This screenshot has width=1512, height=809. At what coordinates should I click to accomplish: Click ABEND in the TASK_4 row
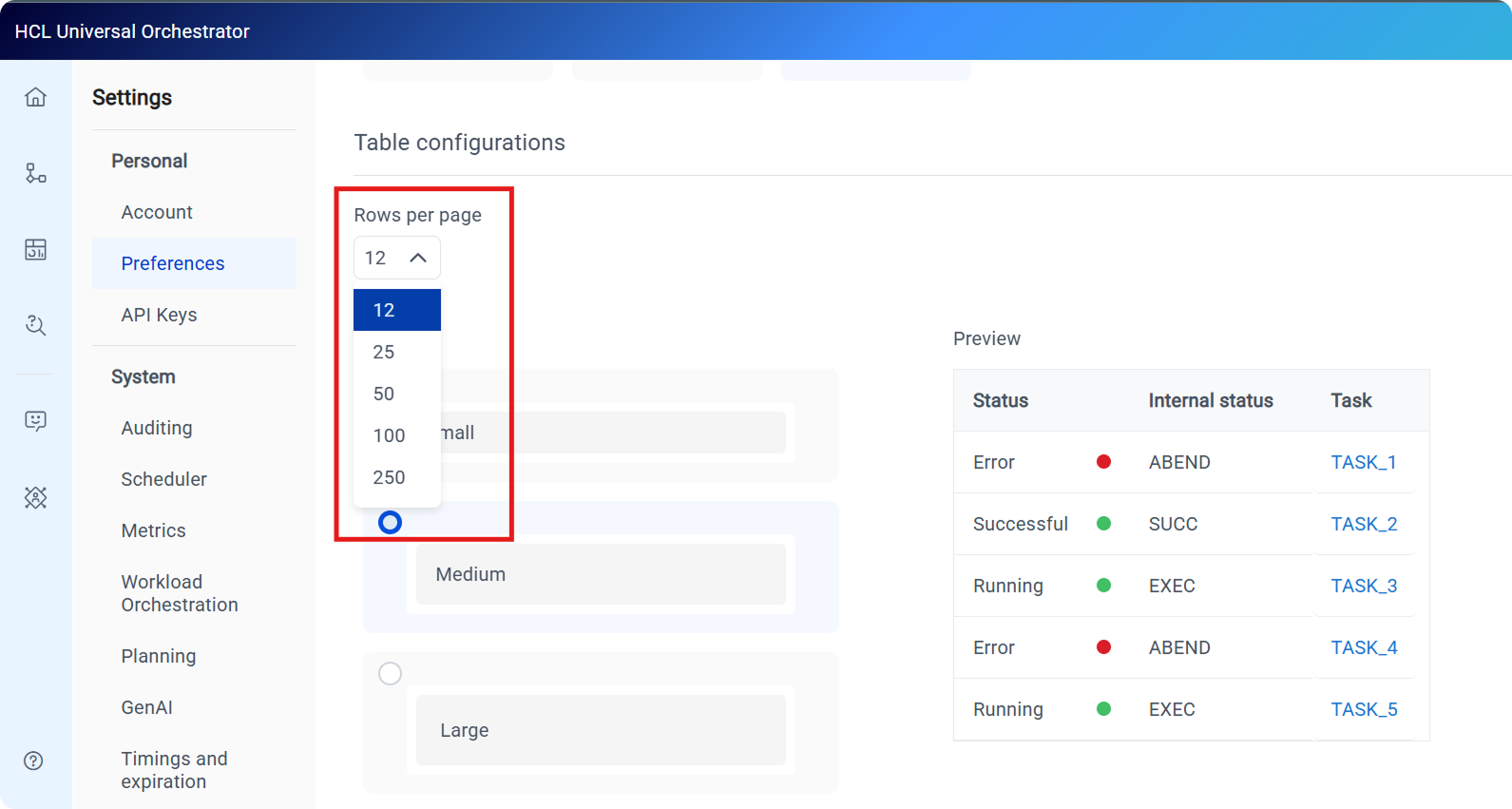click(1179, 647)
